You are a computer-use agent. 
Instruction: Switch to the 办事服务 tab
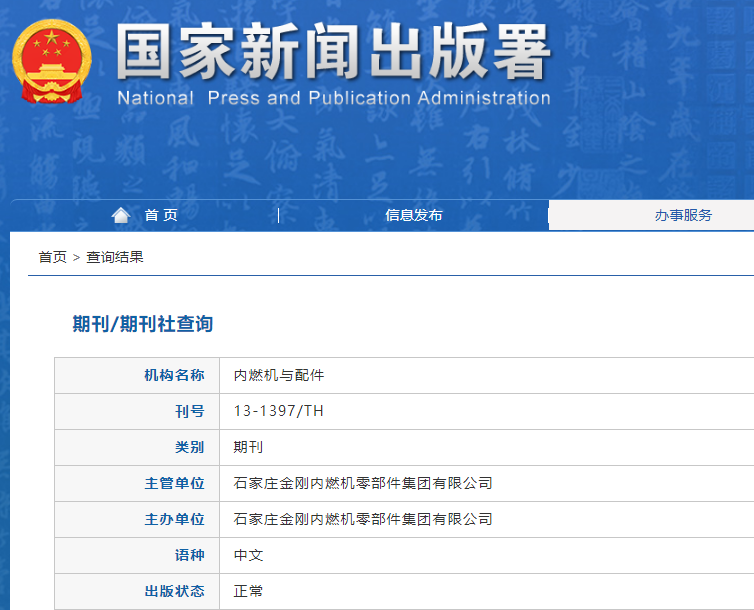(683, 215)
